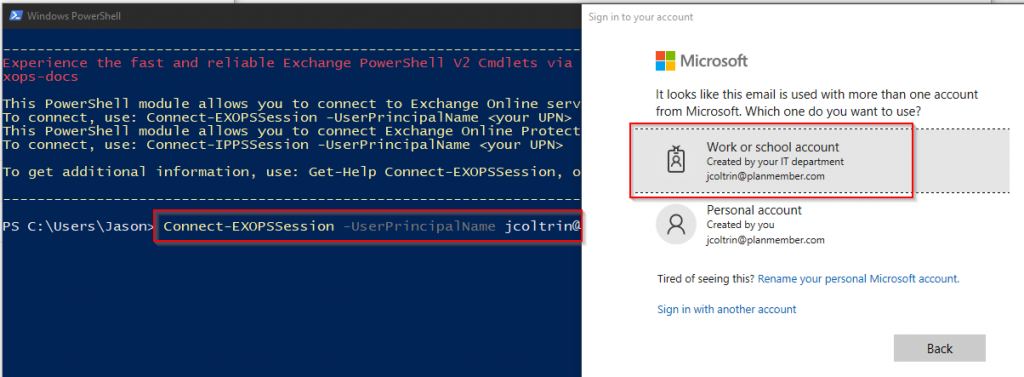The height and width of the screenshot is (377, 1024).
Task: Open Rename your personal Microsoft account link
Action: 858,279
